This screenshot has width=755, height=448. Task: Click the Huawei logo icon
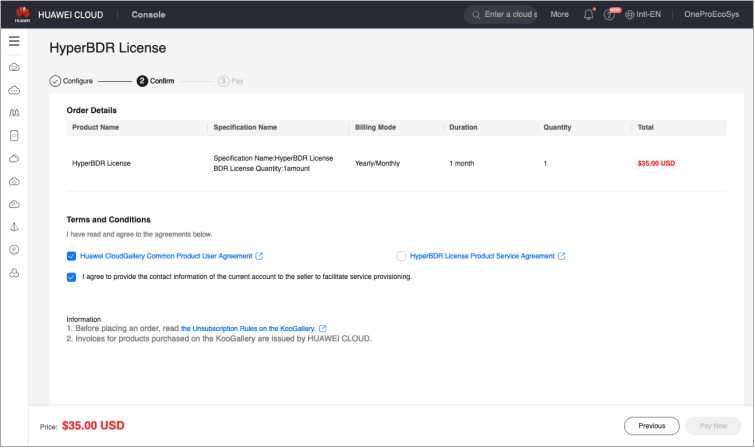pyautogui.click(x=22, y=14)
